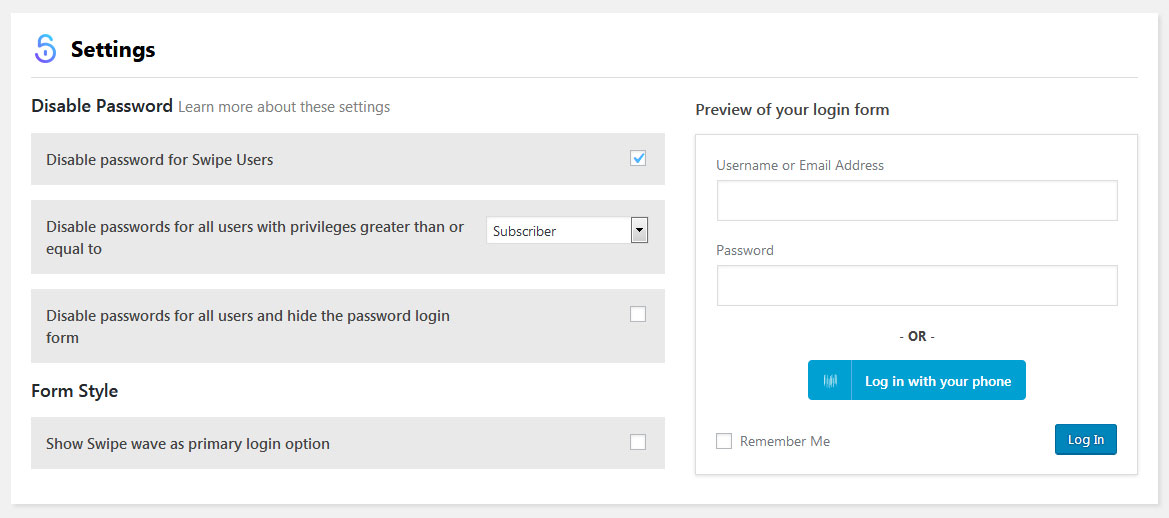Click the Remember Me label text
This screenshot has height=518, width=1169.
[x=785, y=441]
